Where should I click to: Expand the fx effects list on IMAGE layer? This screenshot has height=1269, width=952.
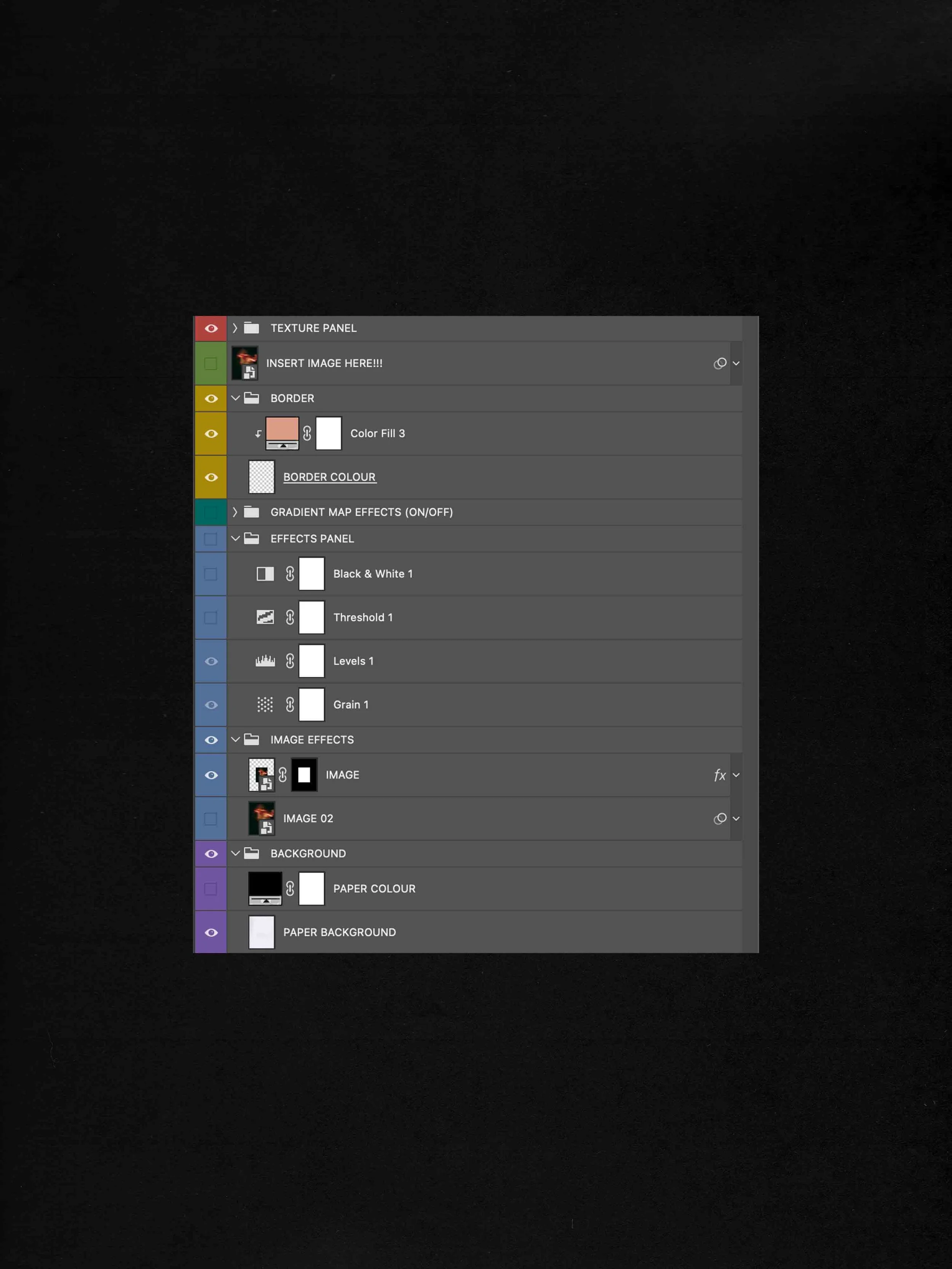pos(736,775)
